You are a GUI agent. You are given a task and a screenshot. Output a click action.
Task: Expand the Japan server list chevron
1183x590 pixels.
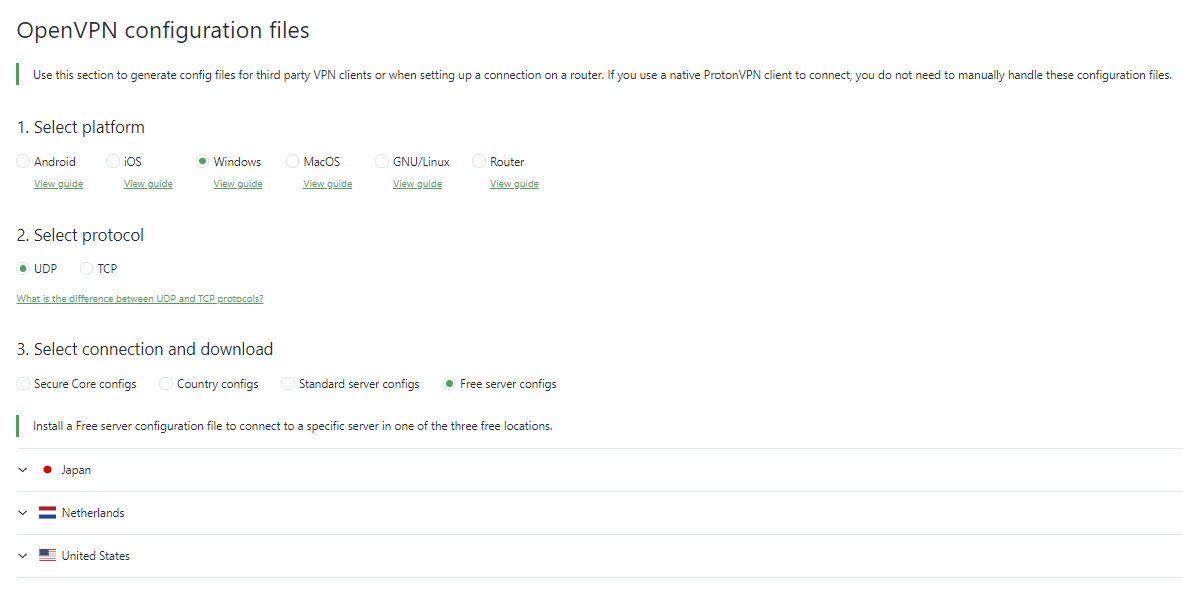23,470
